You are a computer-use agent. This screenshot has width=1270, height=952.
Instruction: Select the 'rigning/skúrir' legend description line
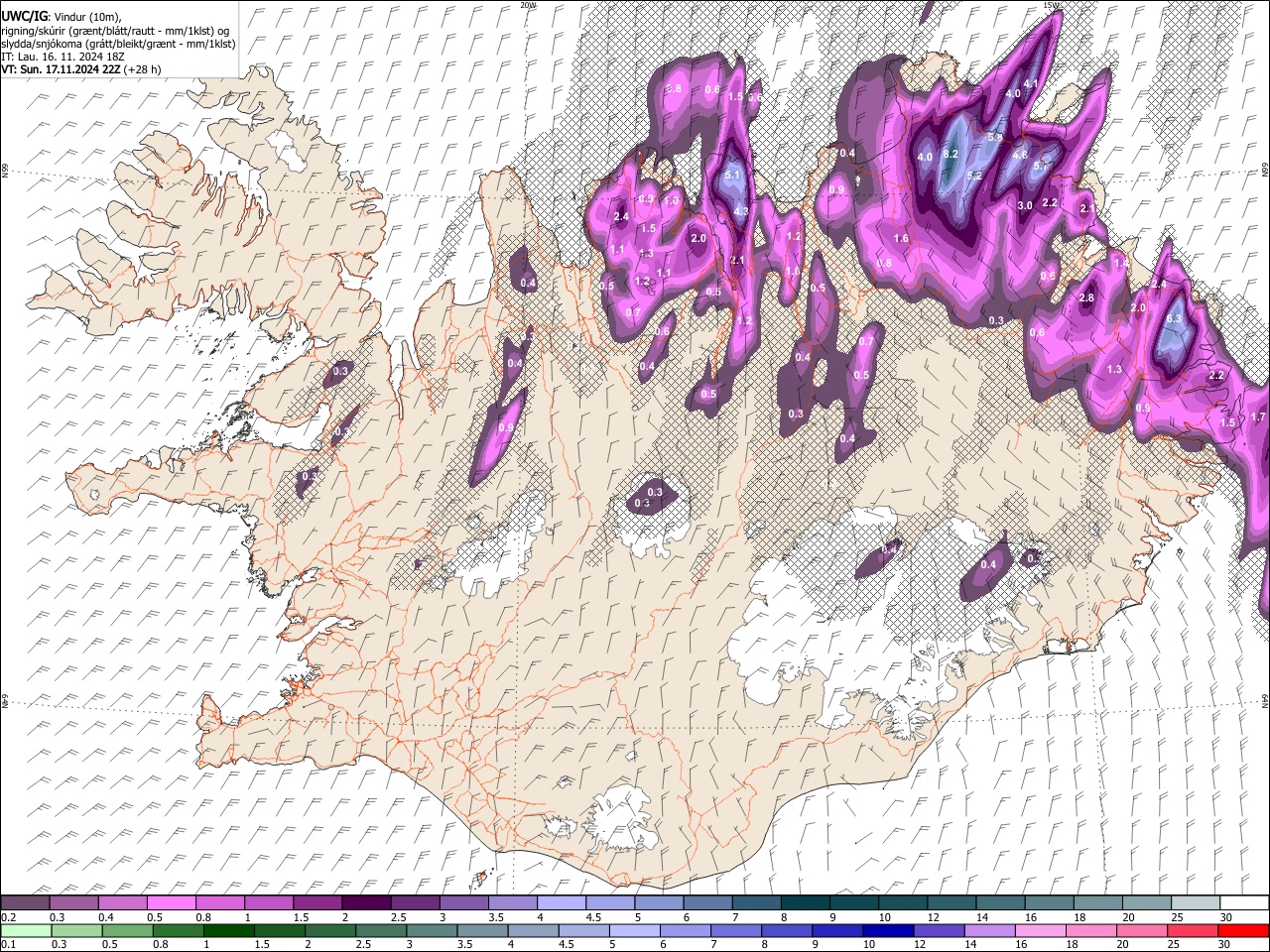(x=115, y=30)
